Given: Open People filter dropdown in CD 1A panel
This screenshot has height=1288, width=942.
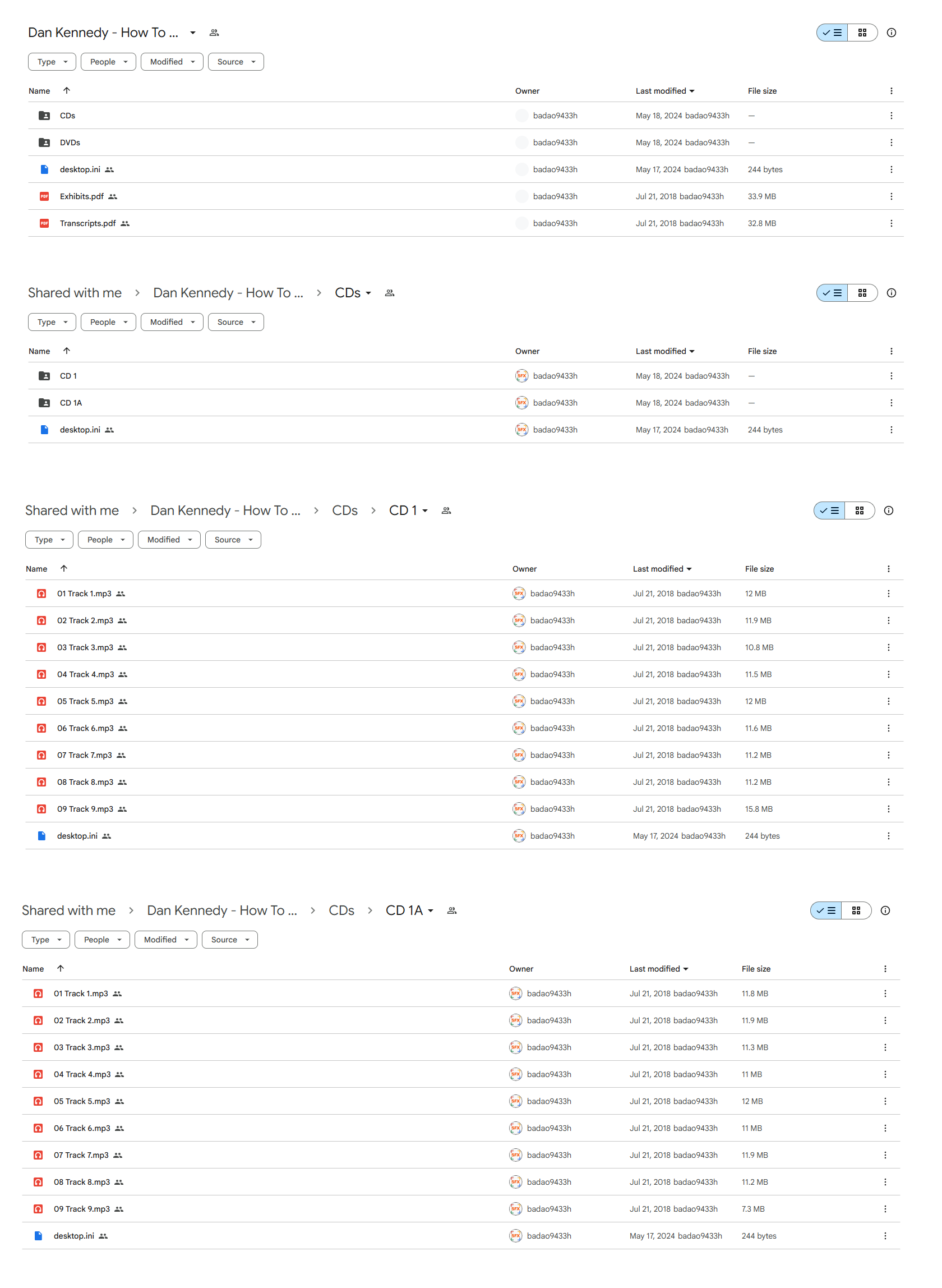Looking at the screenshot, I should [x=102, y=940].
